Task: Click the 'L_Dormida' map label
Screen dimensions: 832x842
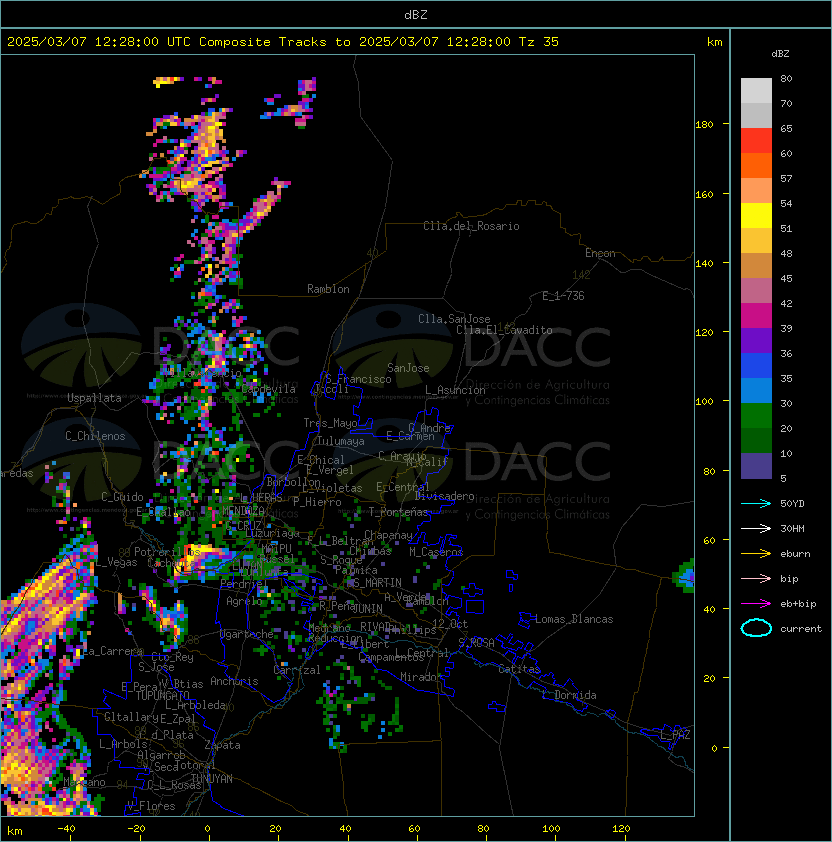Action: point(569,695)
